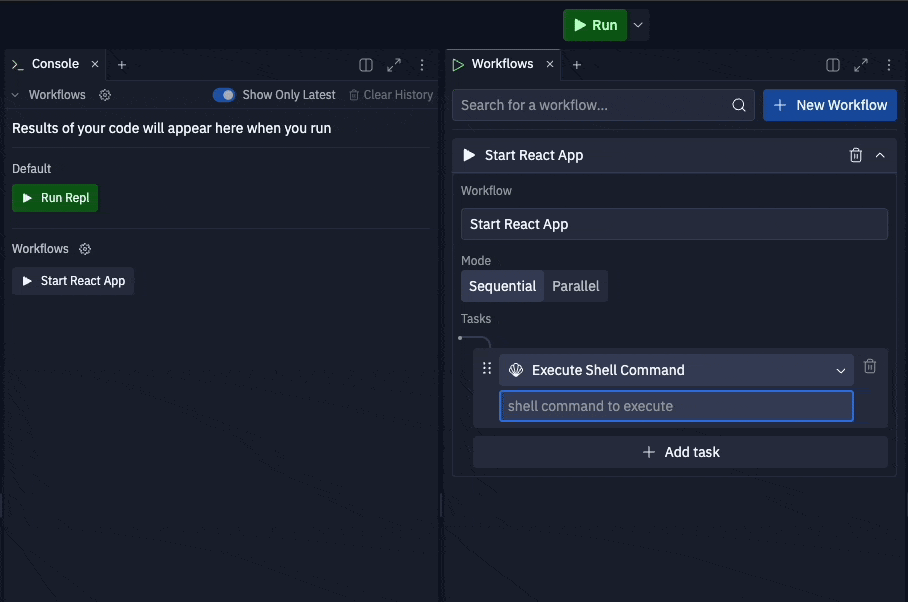The image size is (908, 602).
Task: Delete the Start React App workflow
Action: coord(855,155)
